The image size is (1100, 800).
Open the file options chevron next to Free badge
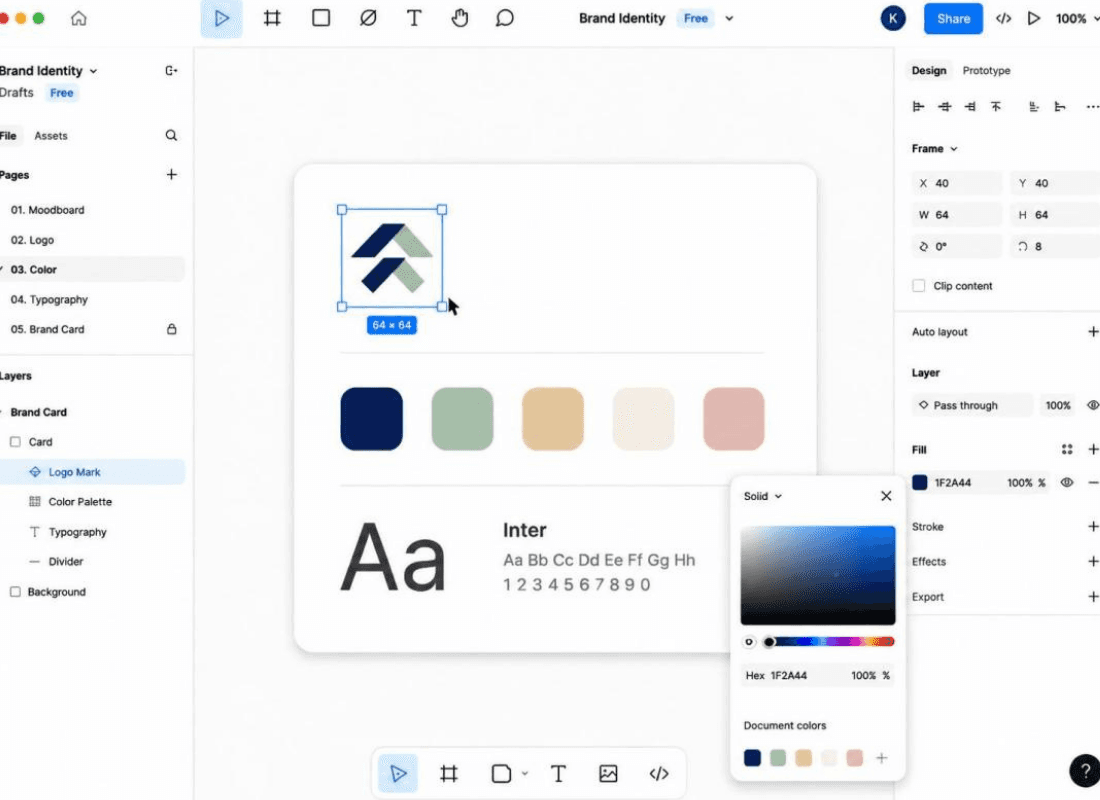click(729, 19)
